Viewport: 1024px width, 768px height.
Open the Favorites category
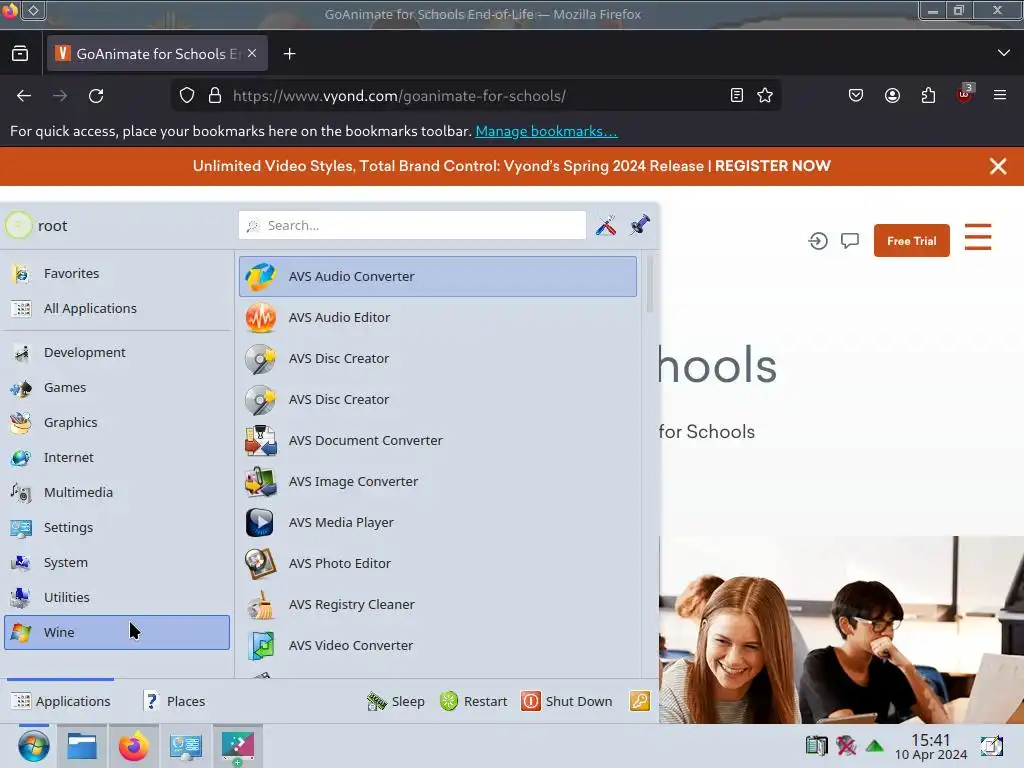[117, 273]
